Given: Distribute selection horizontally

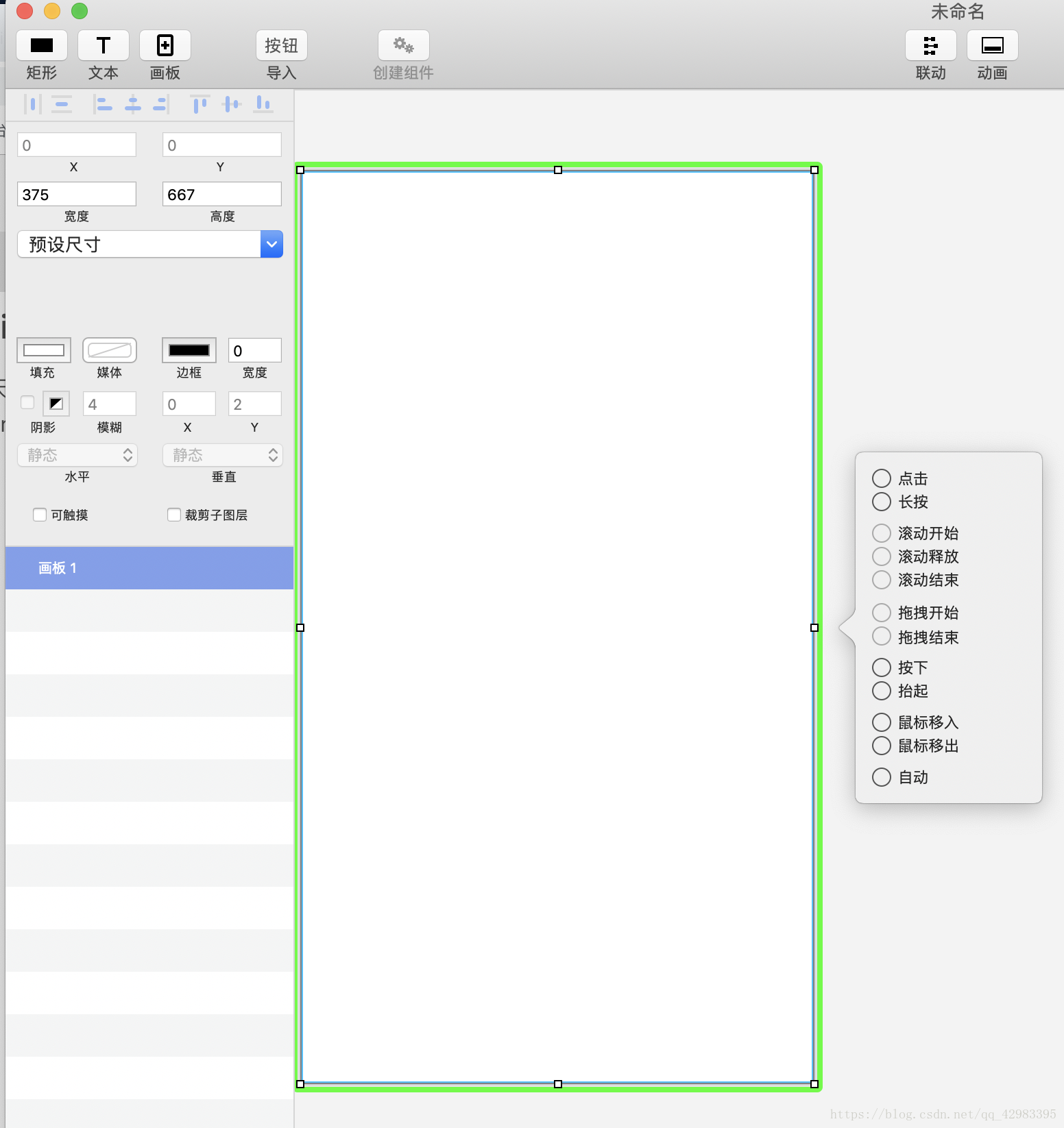Looking at the screenshot, I should (x=32, y=104).
